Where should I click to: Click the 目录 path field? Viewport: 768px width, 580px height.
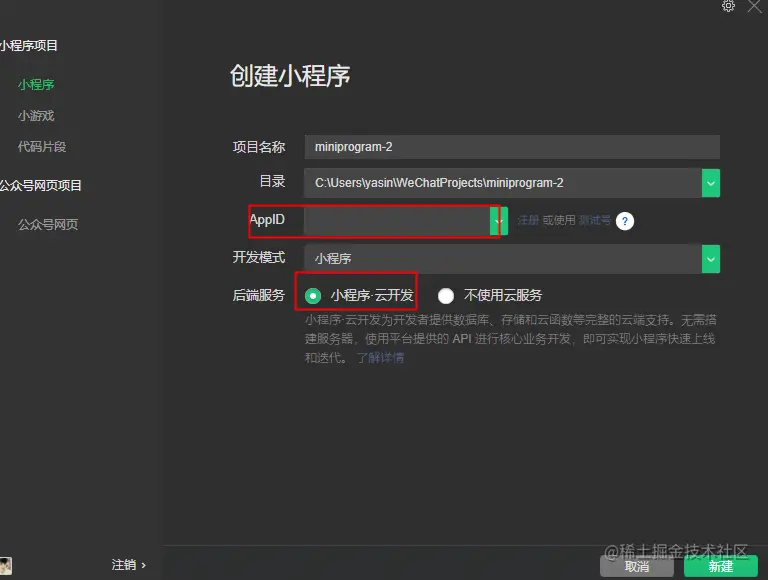pos(503,183)
